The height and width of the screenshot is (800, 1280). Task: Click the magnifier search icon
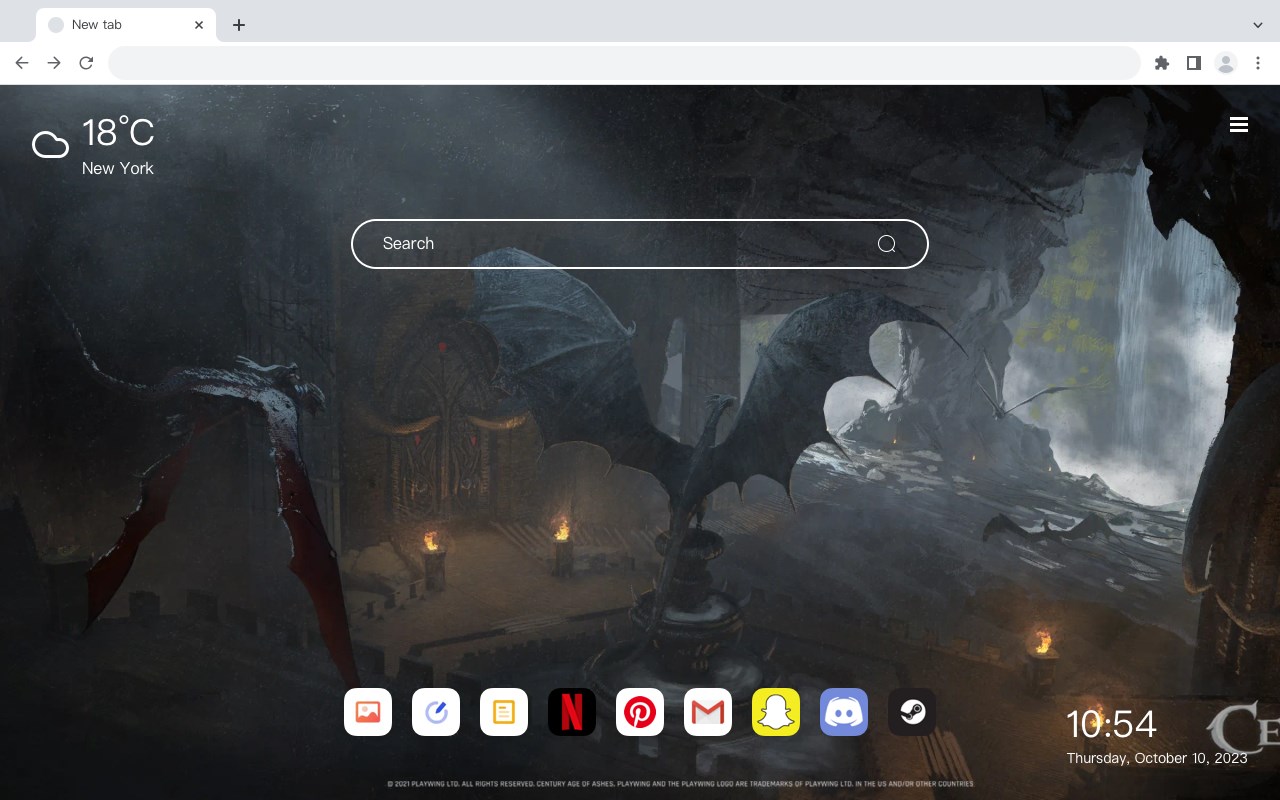[886, 244]
